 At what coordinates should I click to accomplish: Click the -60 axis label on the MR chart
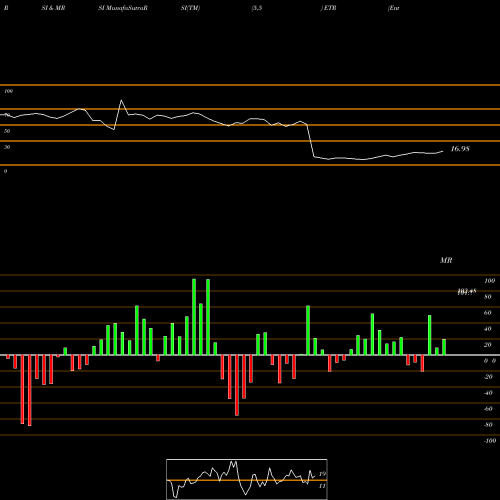pyautogui.click(x=488, y=409)
